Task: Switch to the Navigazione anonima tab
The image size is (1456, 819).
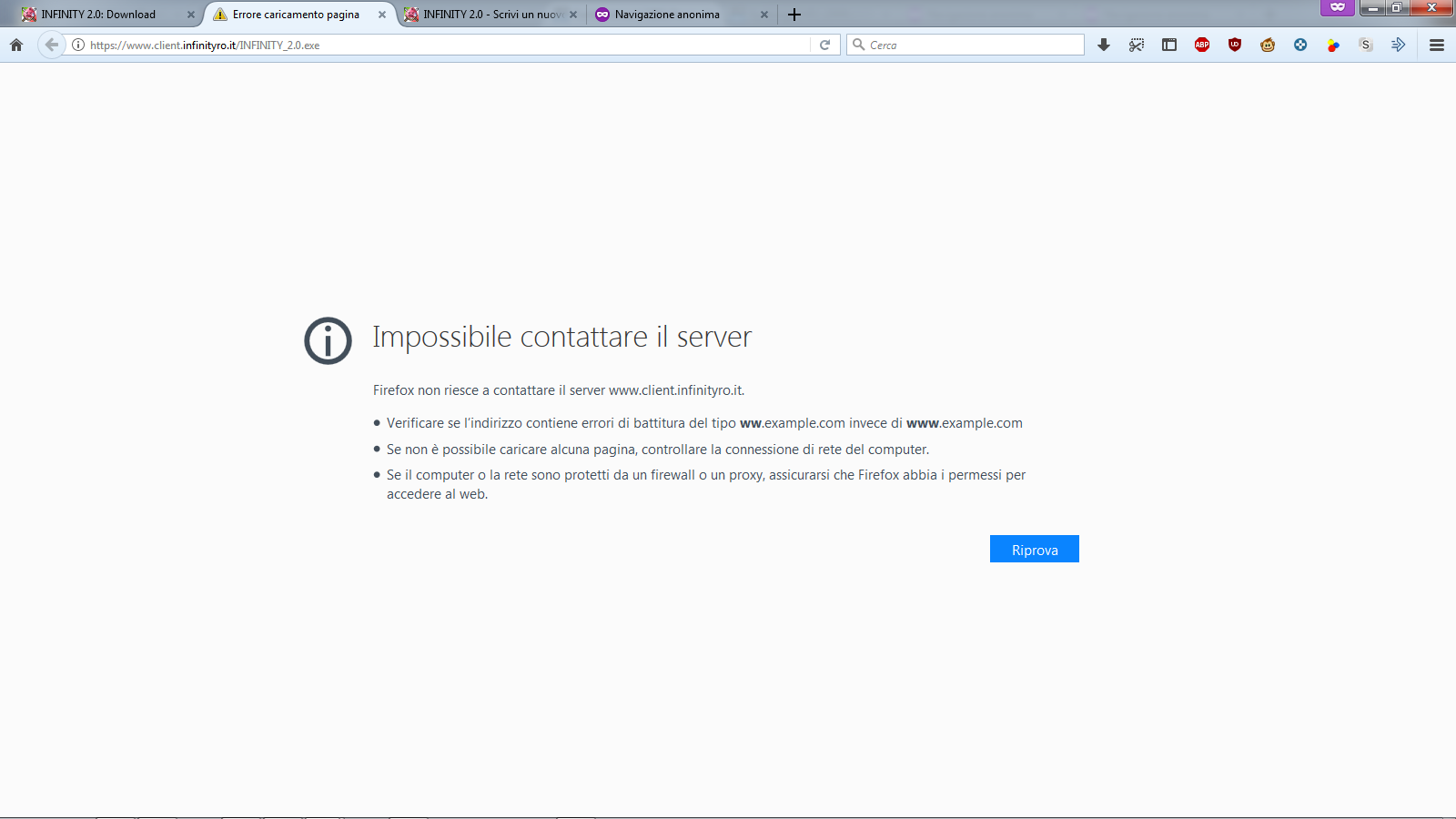Action: (x=667, y=15)
